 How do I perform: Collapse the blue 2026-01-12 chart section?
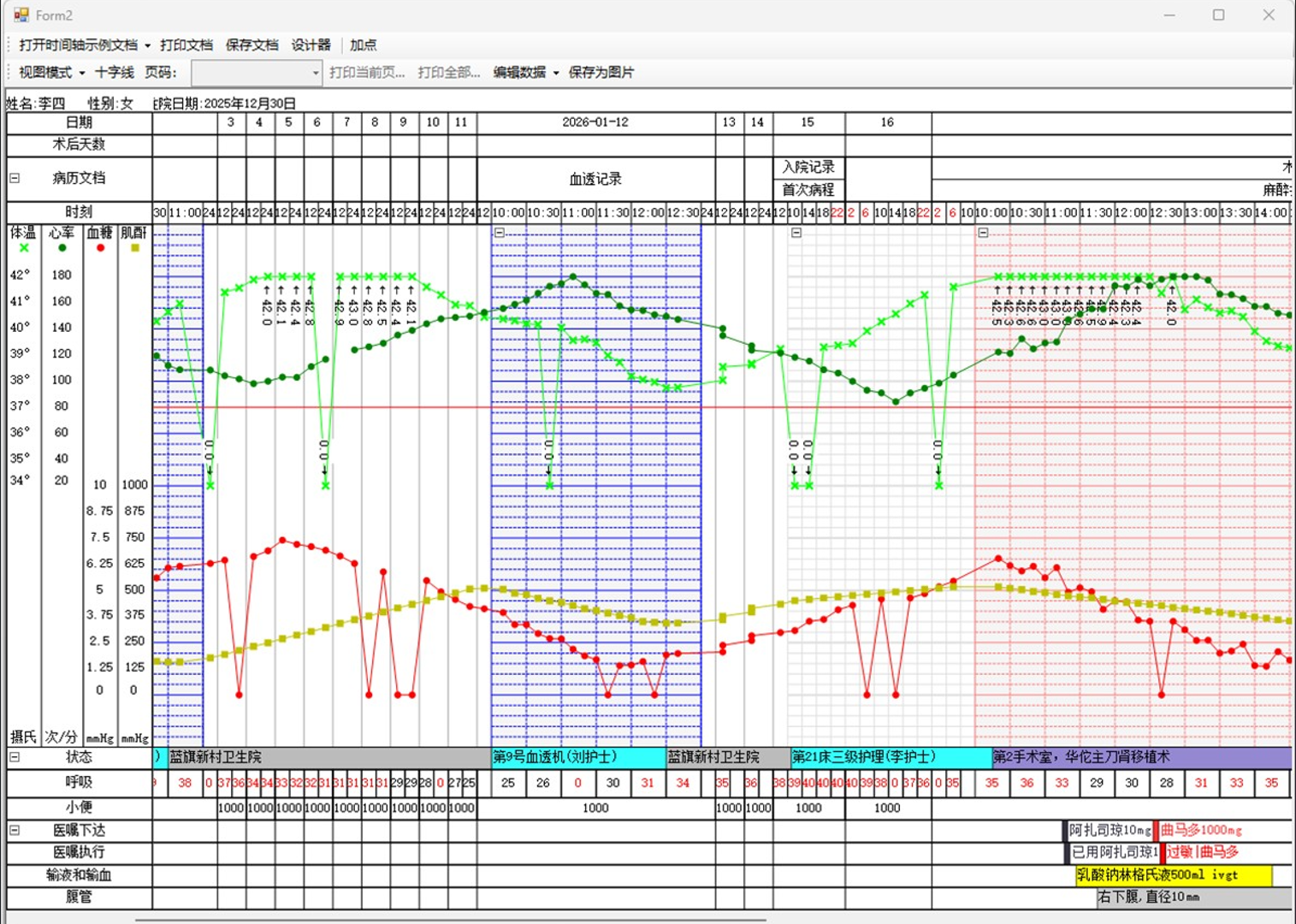[500, 233]
